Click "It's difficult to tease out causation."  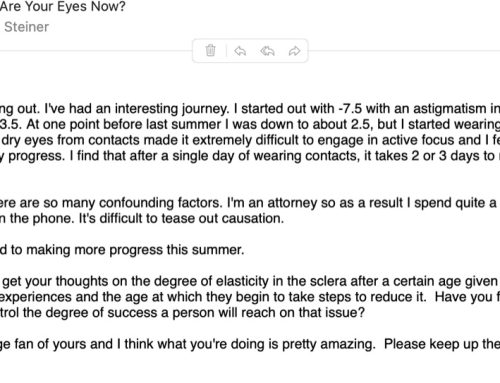[181, 218]
